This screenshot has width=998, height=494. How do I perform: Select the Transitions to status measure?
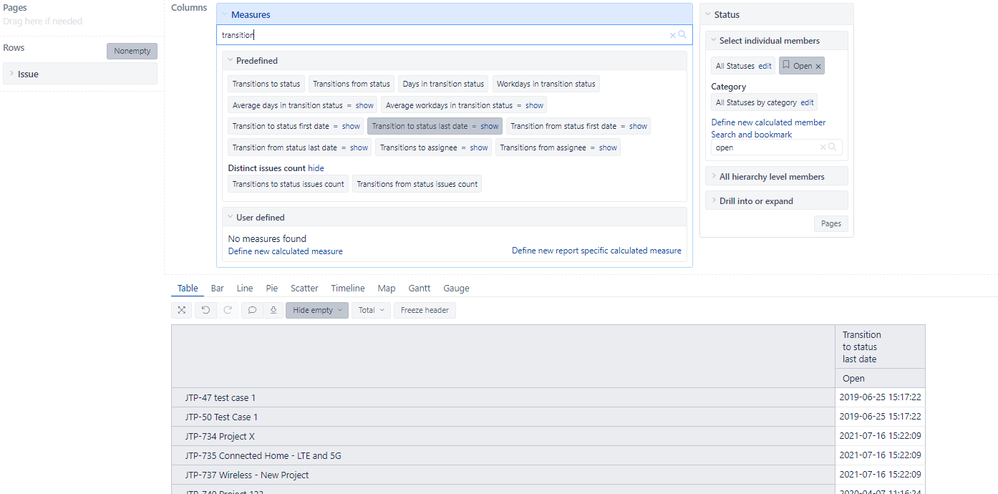coord(266,84)
